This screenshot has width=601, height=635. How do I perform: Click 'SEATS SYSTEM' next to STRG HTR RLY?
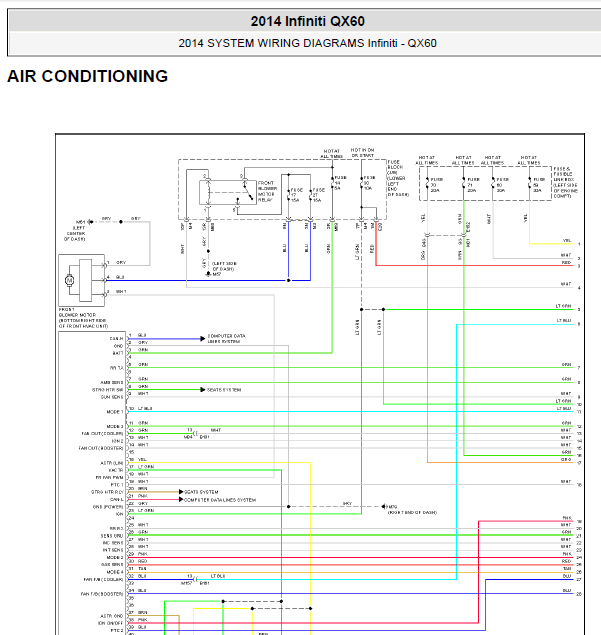point(201,492)
